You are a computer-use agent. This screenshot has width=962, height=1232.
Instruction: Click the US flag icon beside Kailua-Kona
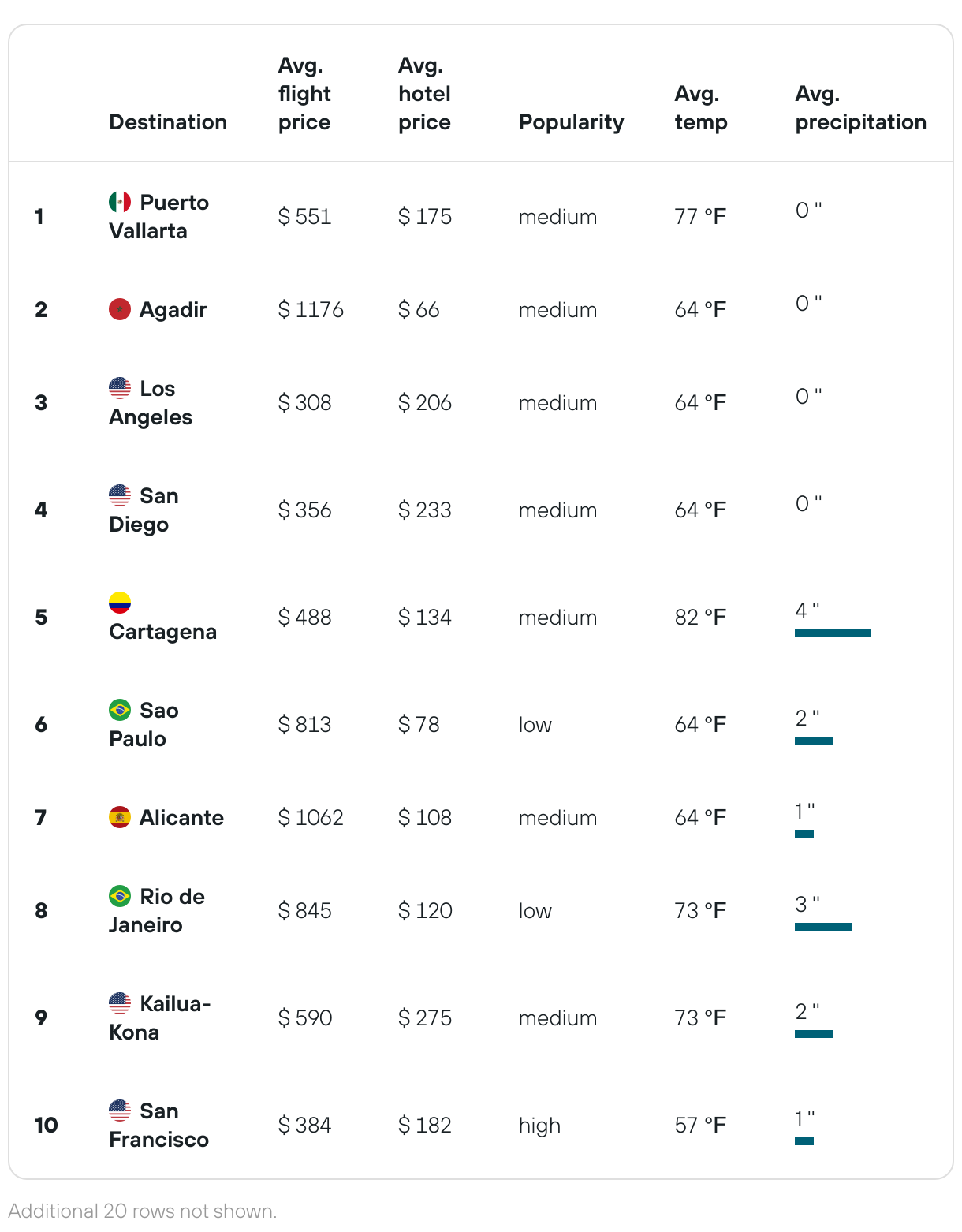120,1003
